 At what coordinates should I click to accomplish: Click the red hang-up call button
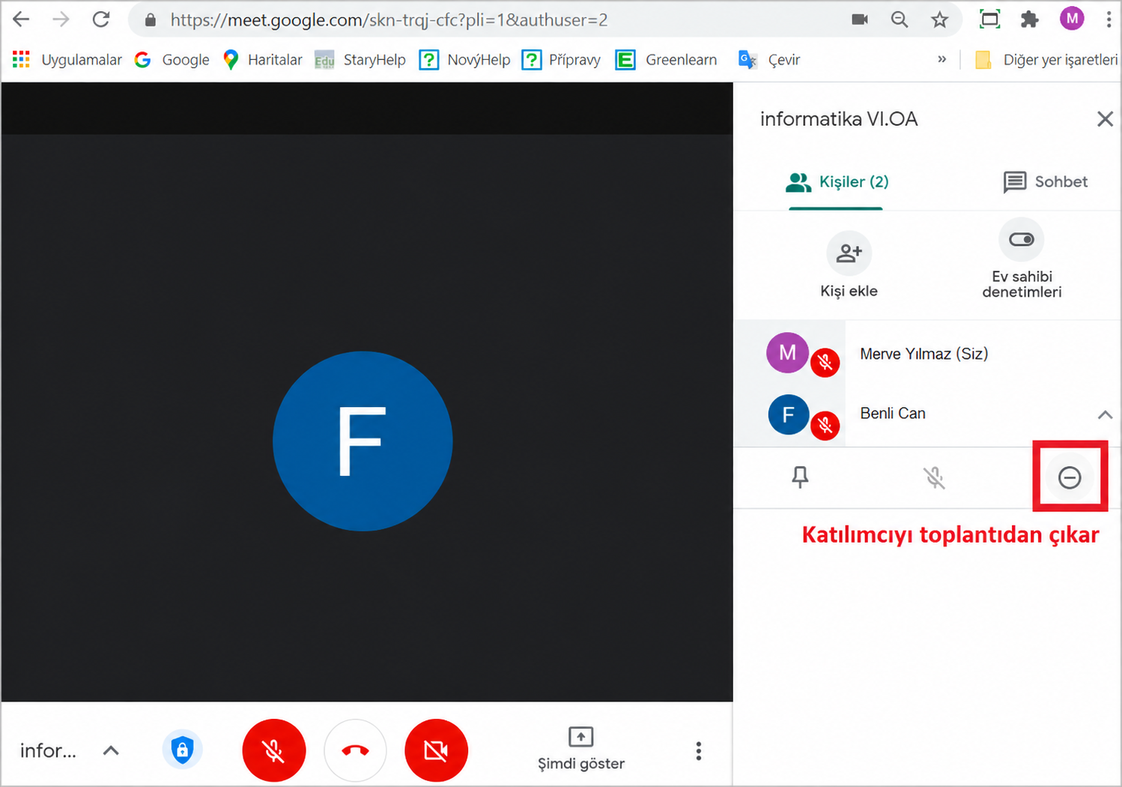pyautogui.click(x=355, y=751)
